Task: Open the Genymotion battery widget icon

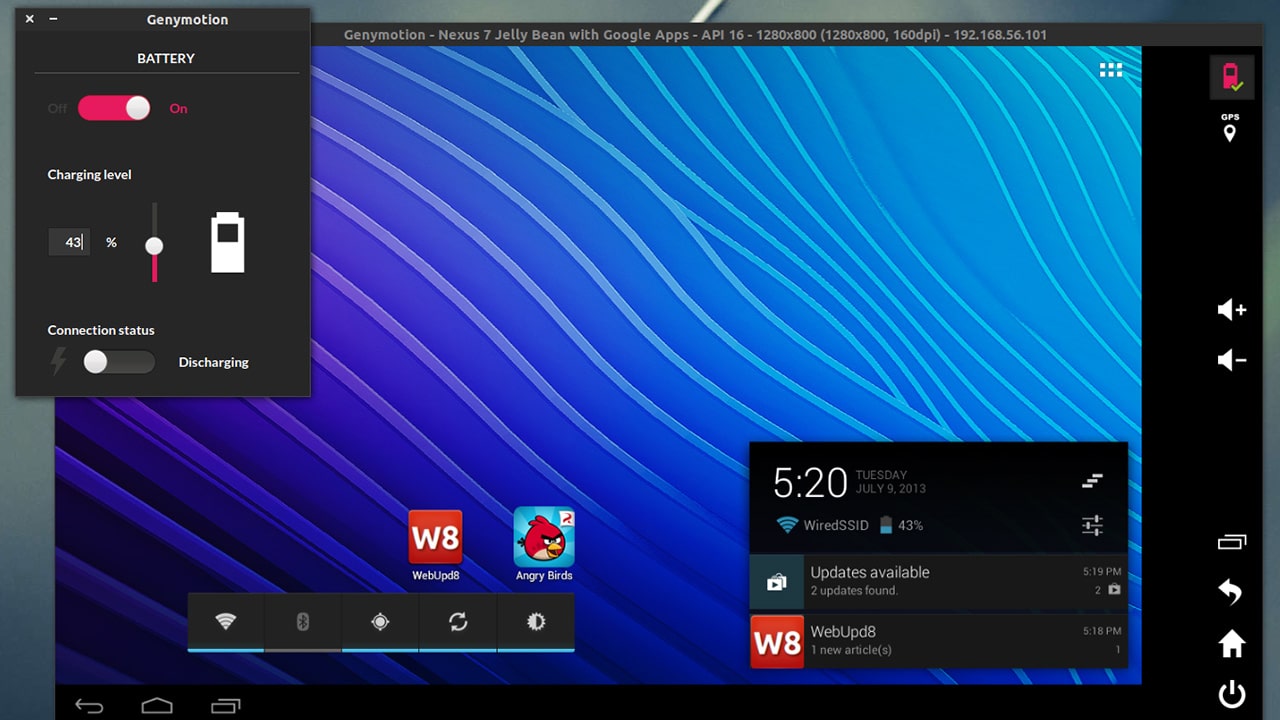Action: tap(1231, 77)
